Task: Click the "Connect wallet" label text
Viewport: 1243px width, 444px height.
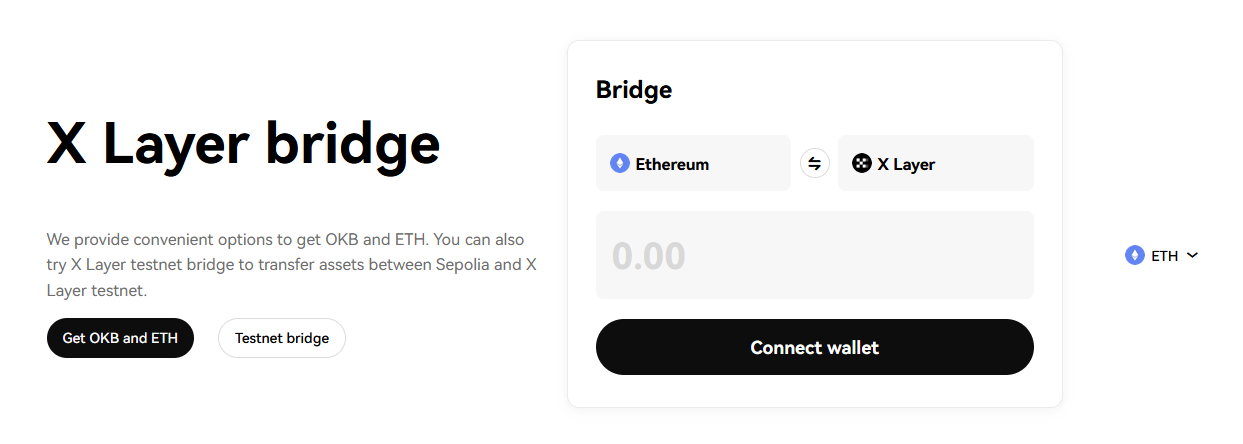Action: (814, 348)
